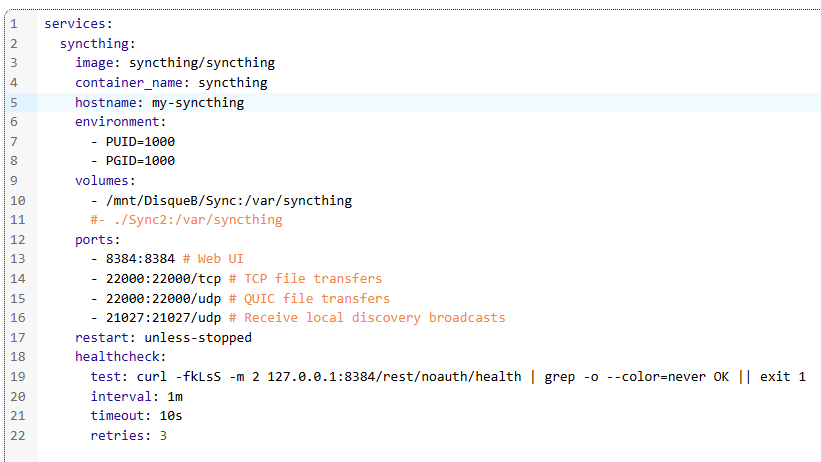Click the 'my-syncthing' hostname value
This screenshot has width=821, height=462.
pos(198,103)
